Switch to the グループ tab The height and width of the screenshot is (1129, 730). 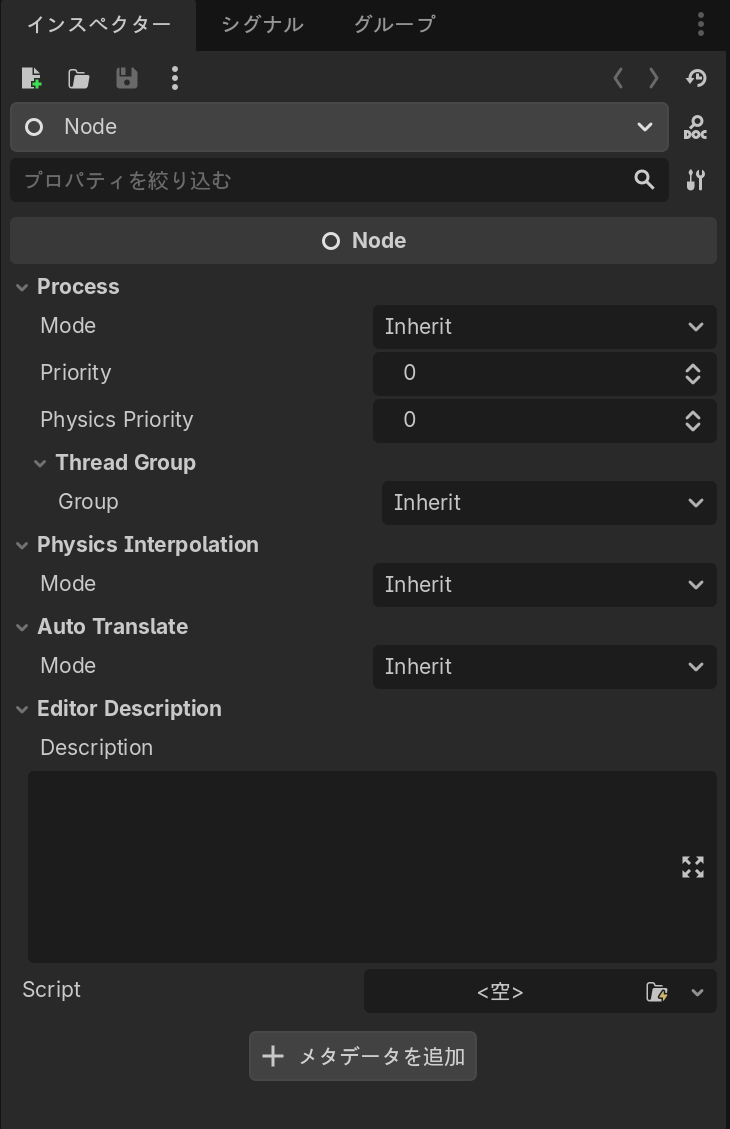[x=395, y=24]
